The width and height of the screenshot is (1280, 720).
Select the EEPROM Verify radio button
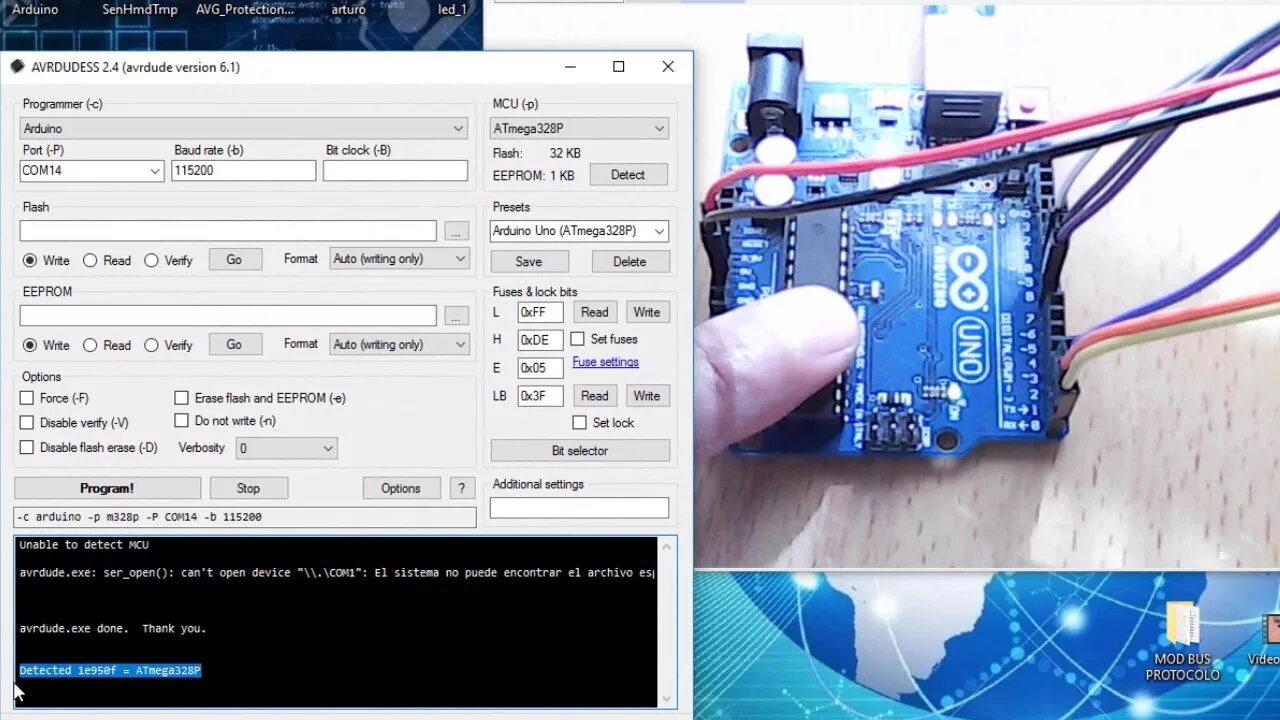click(151, 345)
